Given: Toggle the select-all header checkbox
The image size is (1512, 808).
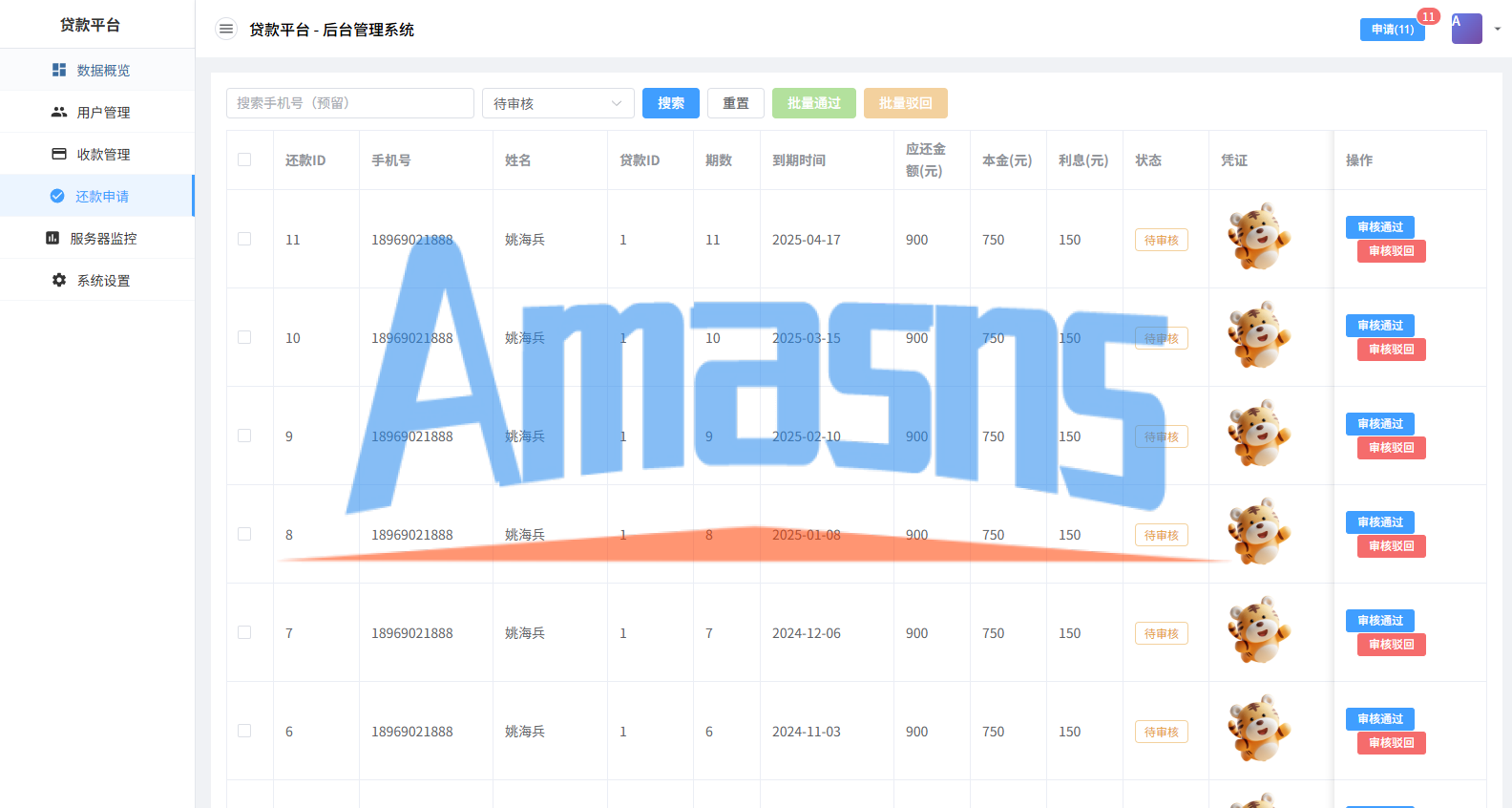Looking at the screenshot, I should coord(244,159).
